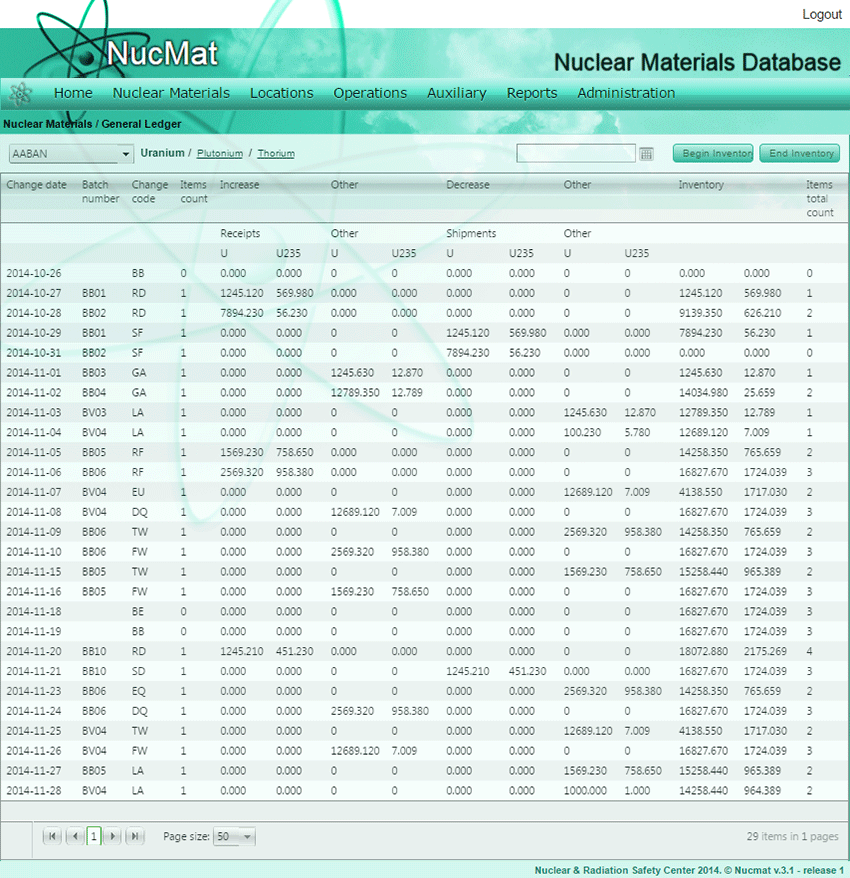Switch to the Plutonium ledger link

220,154
